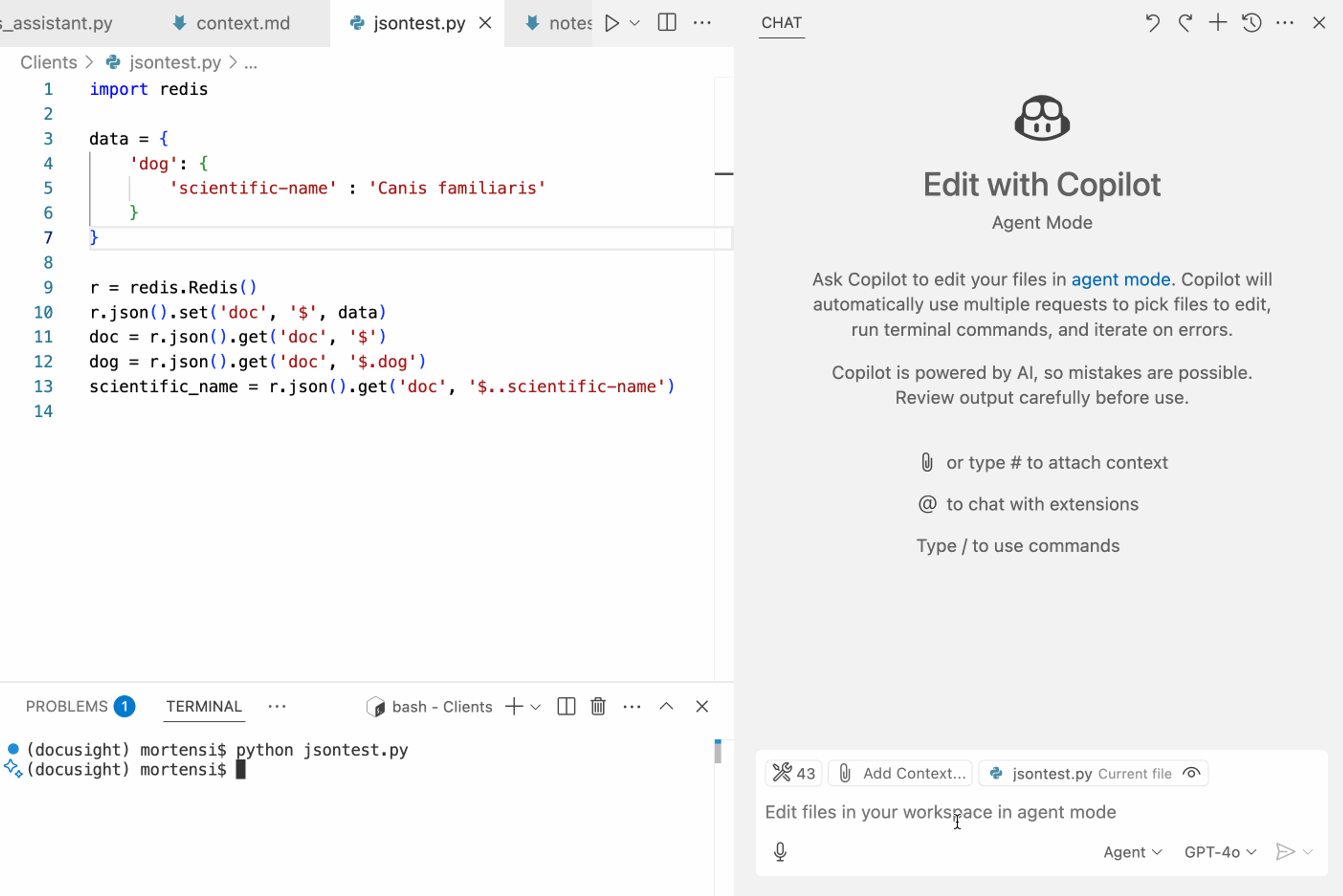Viewport: 1343px width, 896px height.
Task: Start voice chat with microphone icon
Action: tap(780, 852)
